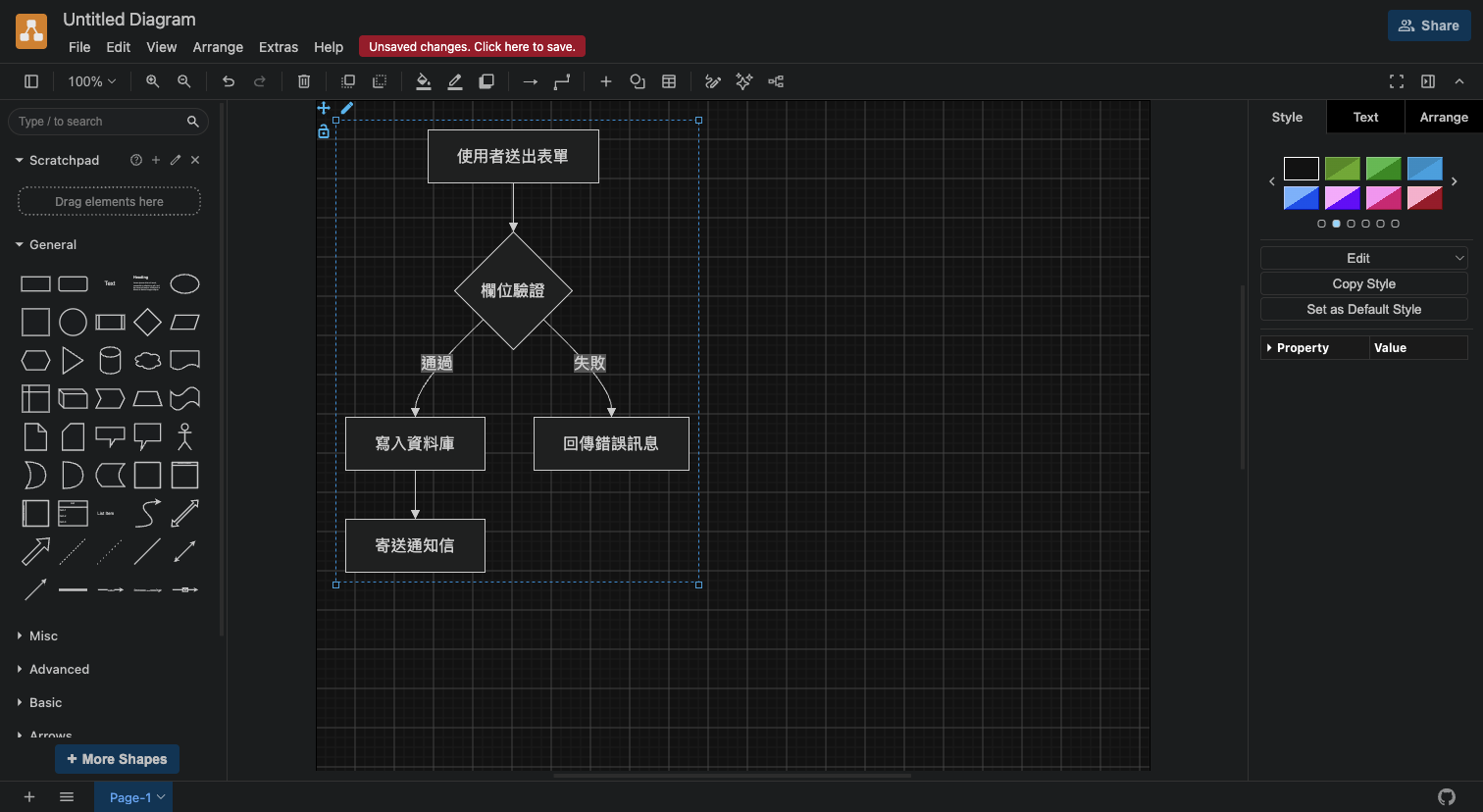Switch to the Arrange tab in format panel
1483x812 pixels.
1444,117
